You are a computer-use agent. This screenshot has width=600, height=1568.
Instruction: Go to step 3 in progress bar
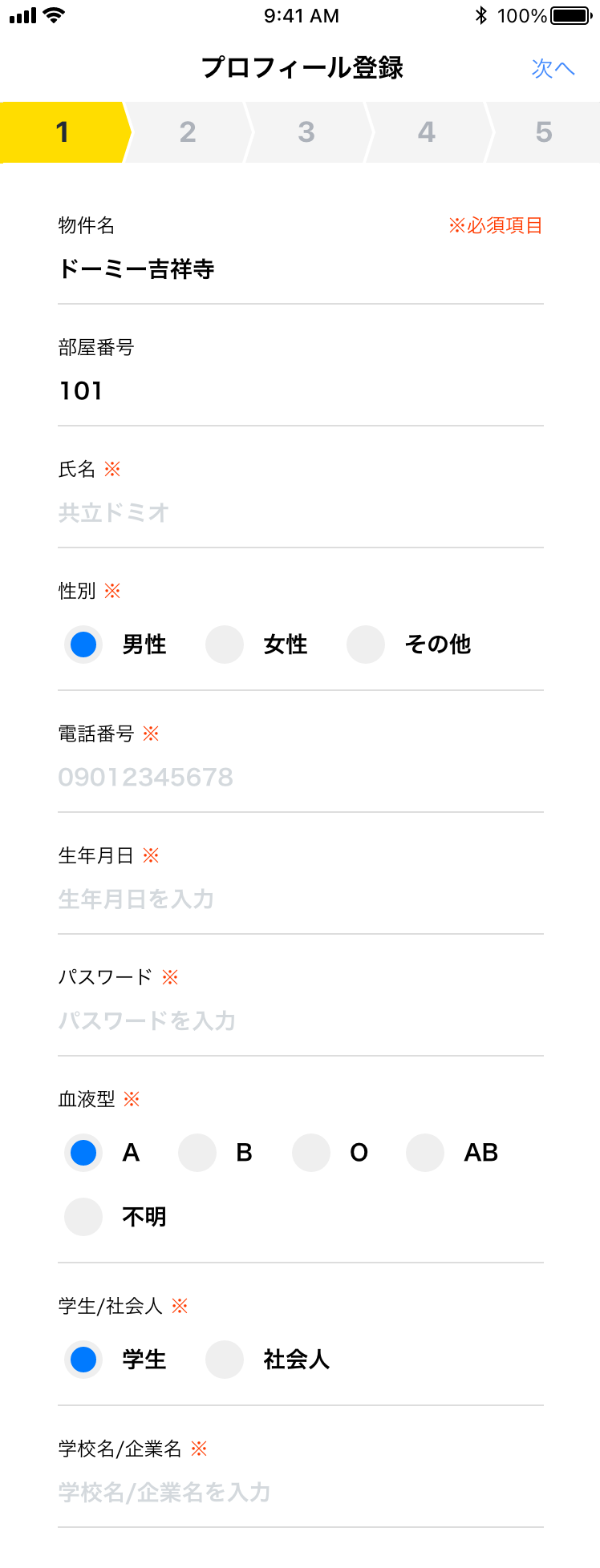tap(306, 132)
